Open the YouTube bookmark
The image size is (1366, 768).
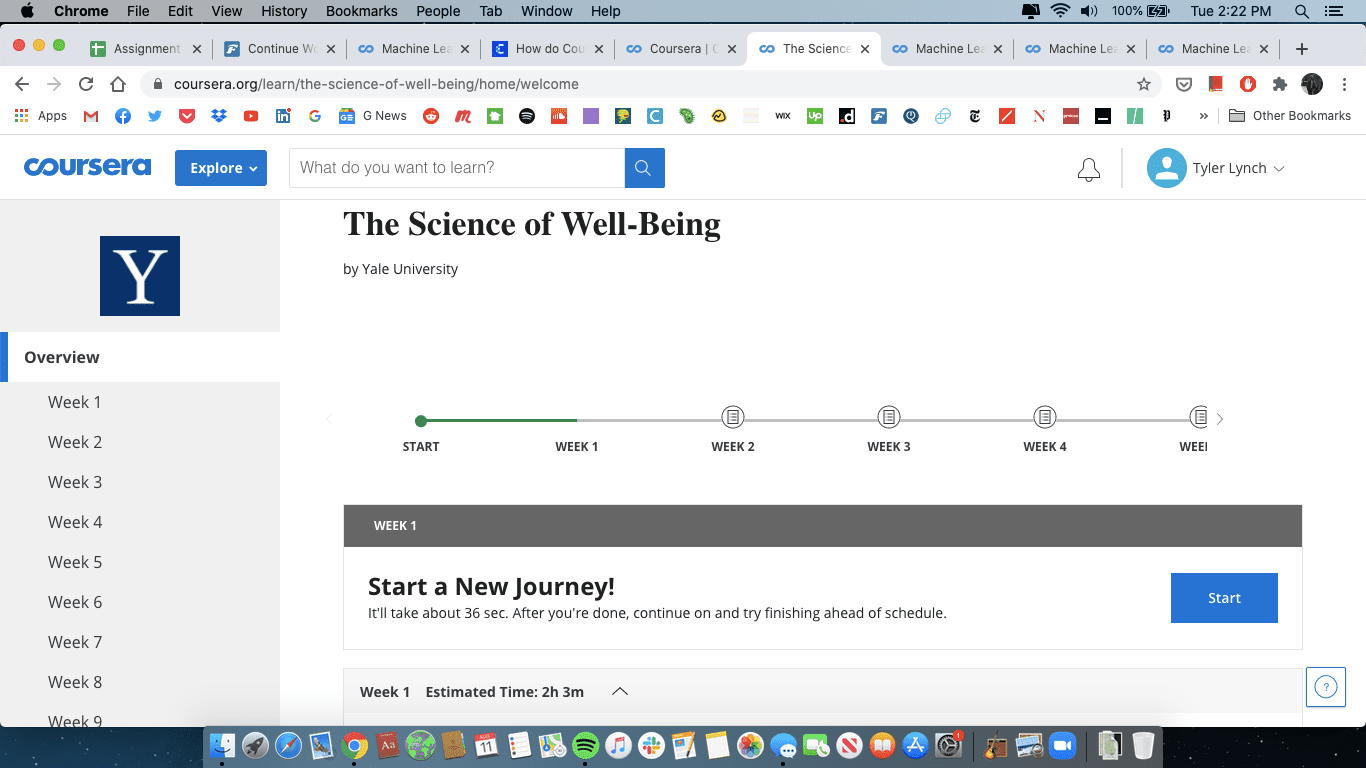point(251,116)
